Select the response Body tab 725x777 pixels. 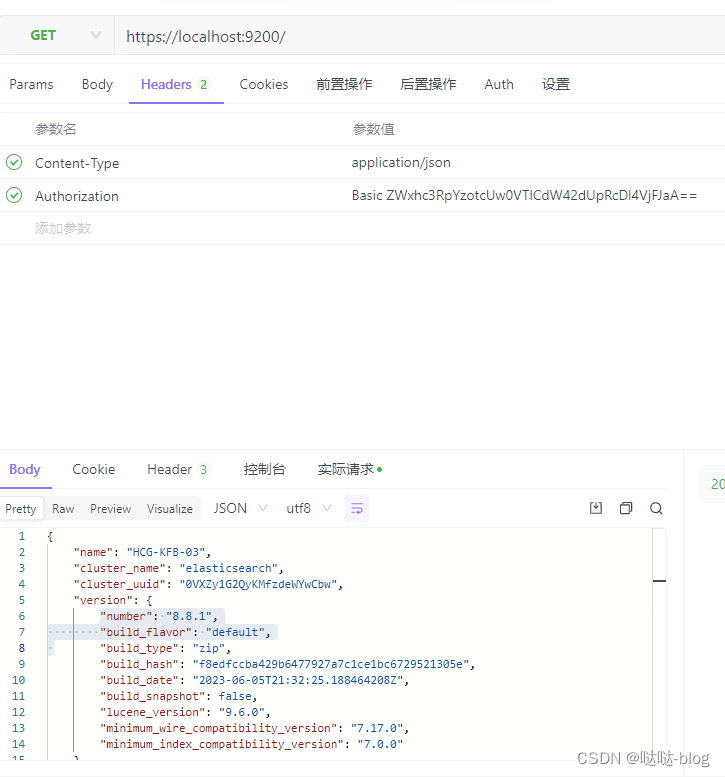click(x=25, y=469)
